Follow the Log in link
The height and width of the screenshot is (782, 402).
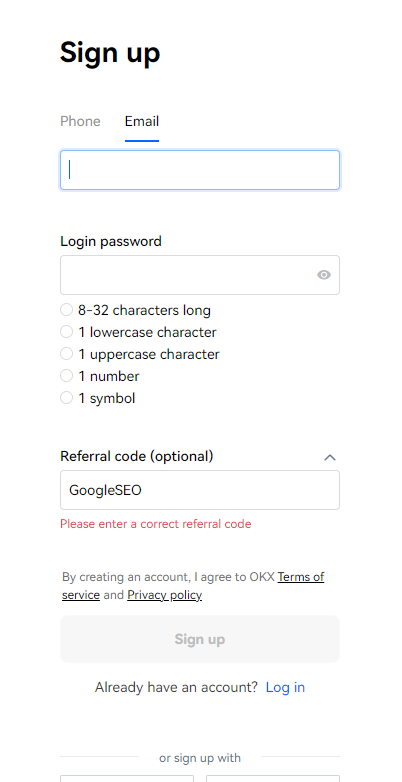pyautogui.click(x=285, y=687)
